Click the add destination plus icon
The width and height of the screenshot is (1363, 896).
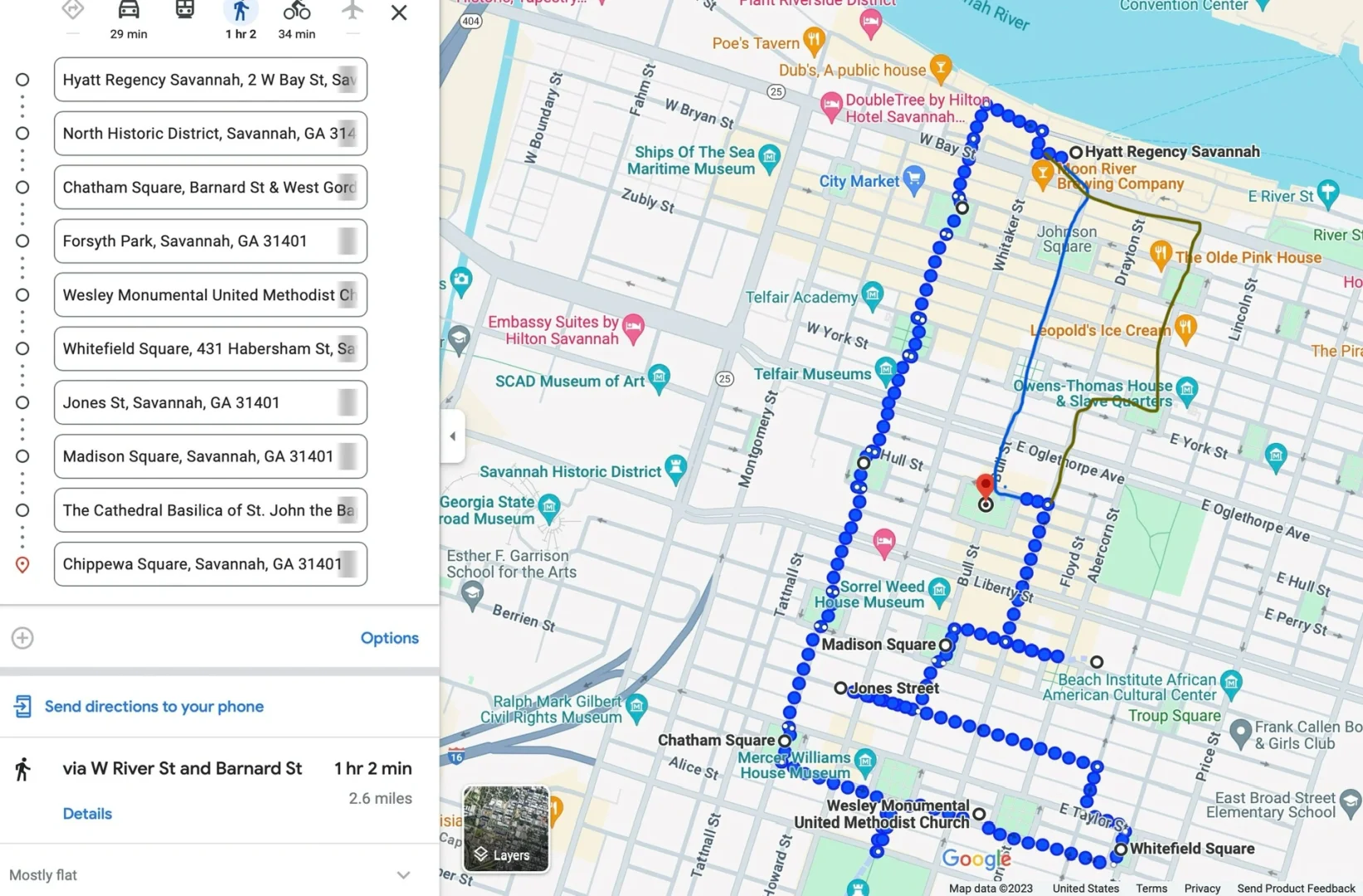tap(22, 637)
